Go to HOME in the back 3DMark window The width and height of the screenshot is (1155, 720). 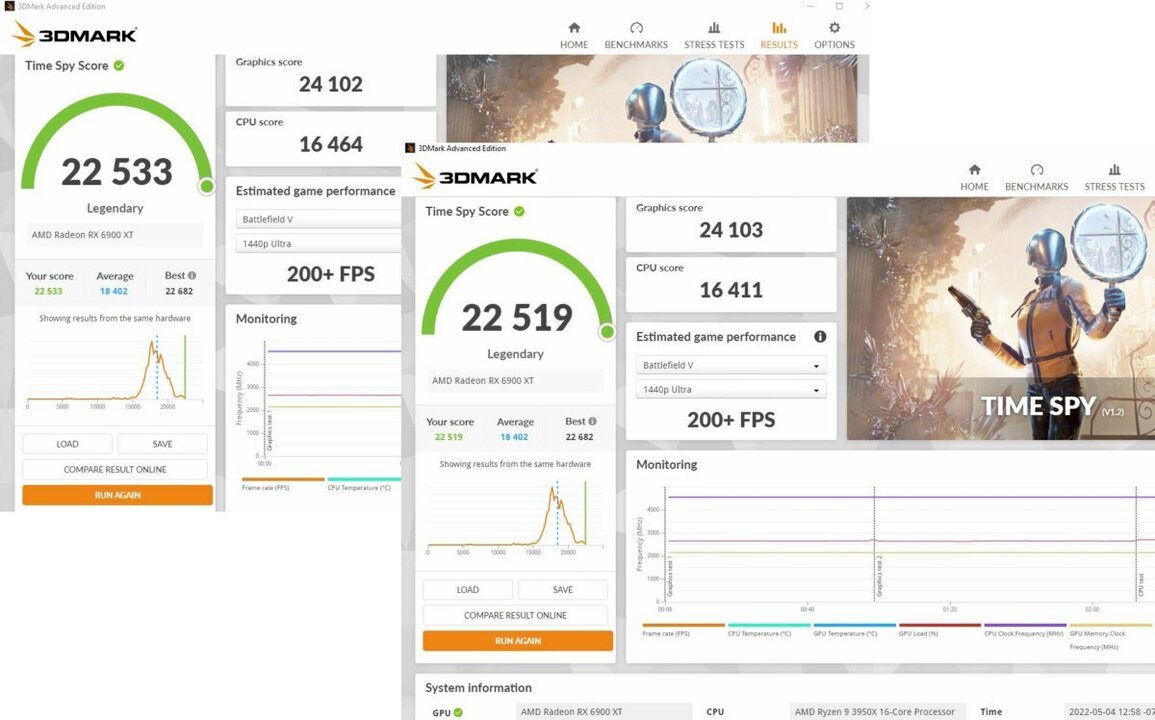[x=574, y=35]
